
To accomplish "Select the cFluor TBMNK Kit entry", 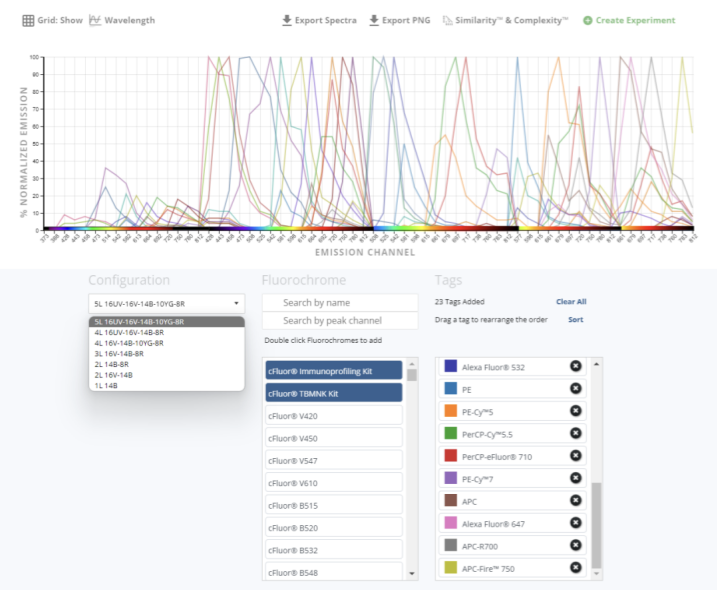I will (334, 393).
